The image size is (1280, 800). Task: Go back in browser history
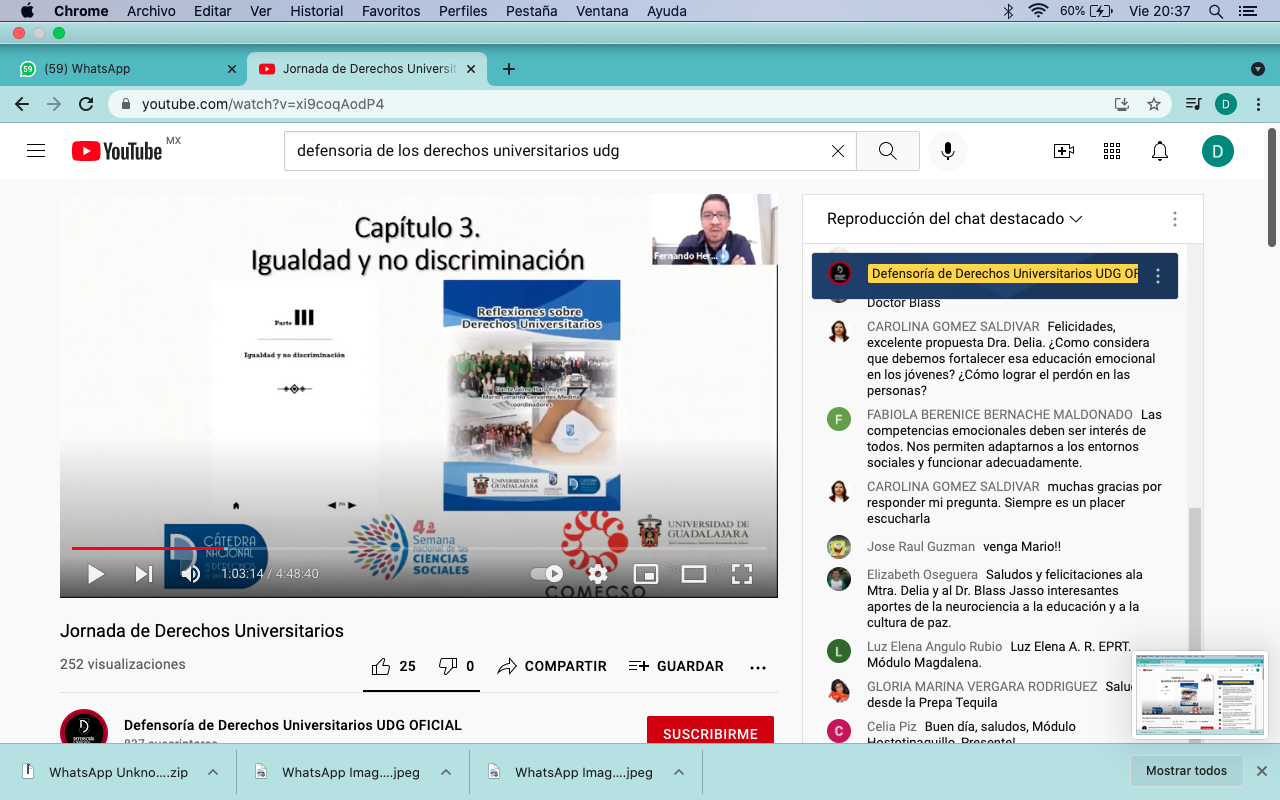point(22,104)
